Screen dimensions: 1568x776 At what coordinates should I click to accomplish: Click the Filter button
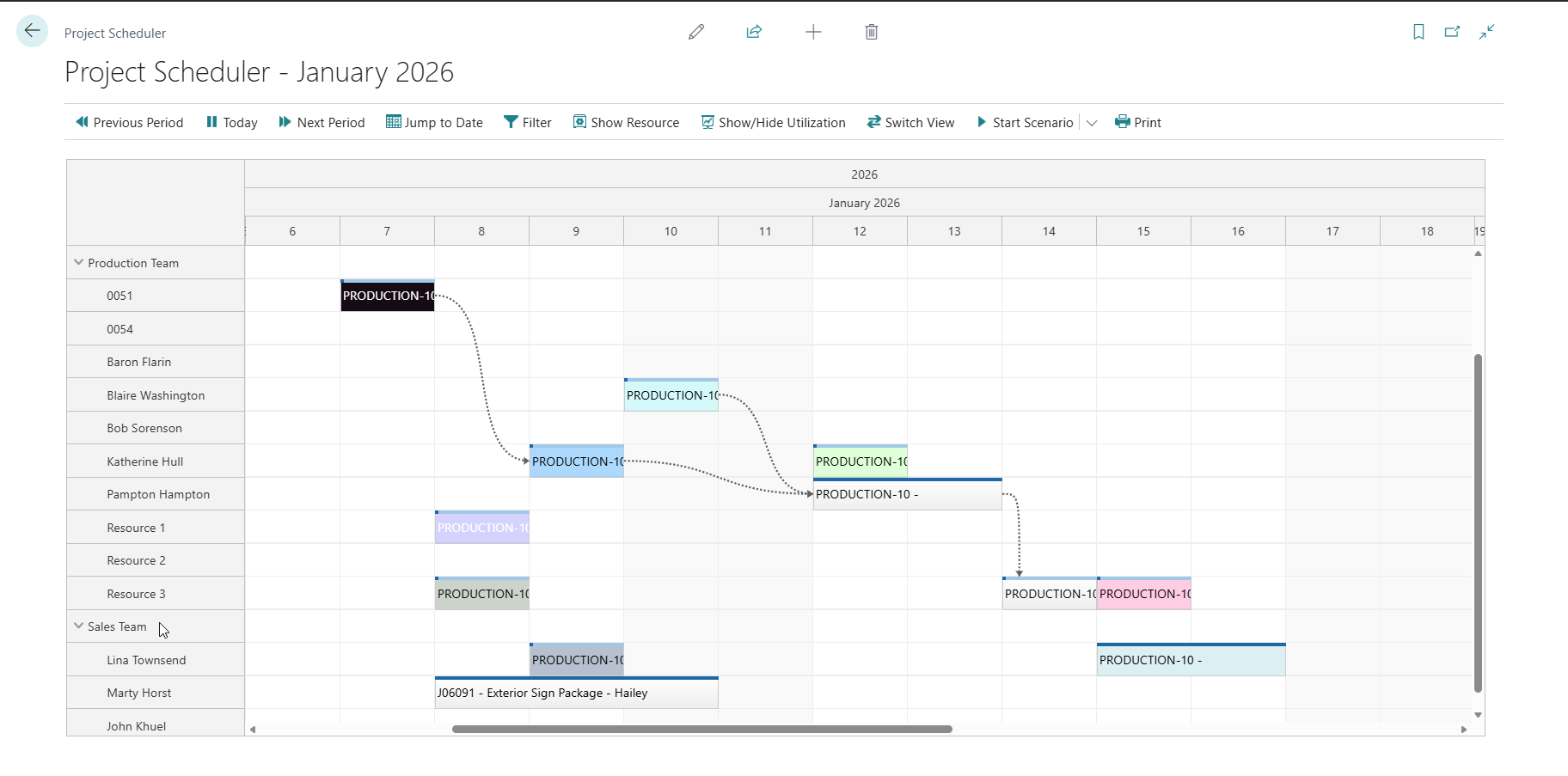(x=528, y=123)
